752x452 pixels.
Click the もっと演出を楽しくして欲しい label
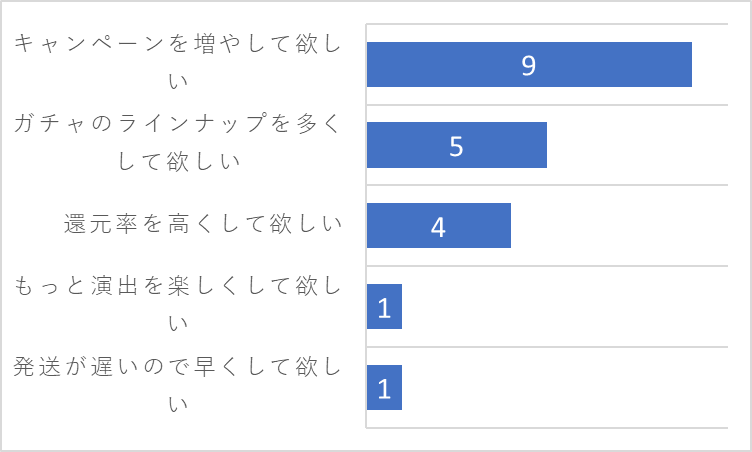coord(177,304)
